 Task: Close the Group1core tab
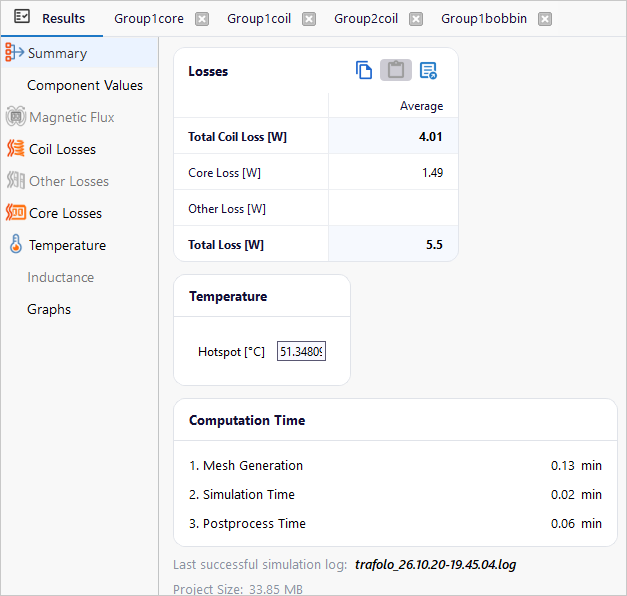click(x=202, y=19)
